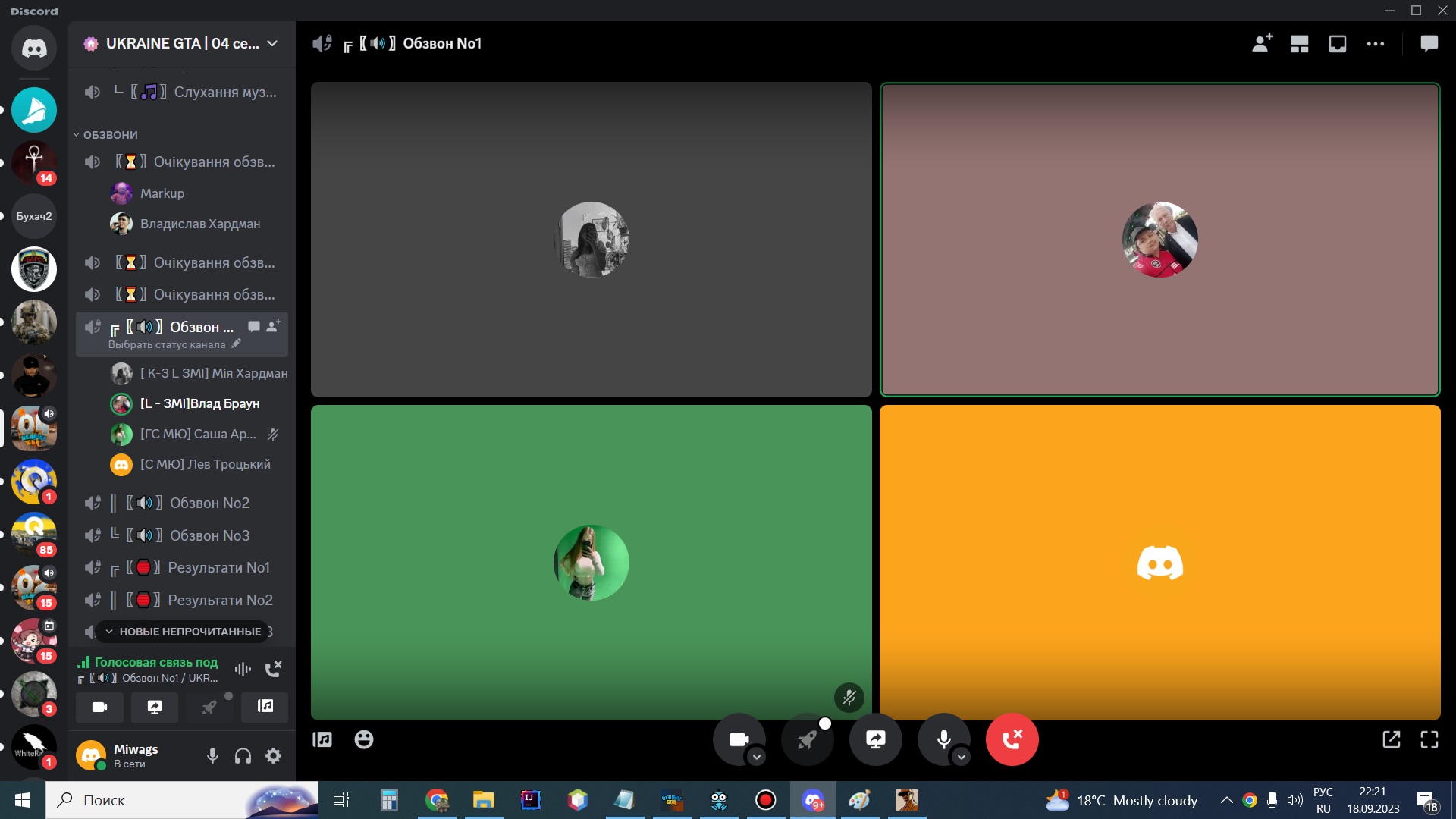Open Результати No2 voice channel
Image resolution: width=1456 pixels, height=819 pixels.
tap(182, 600)
